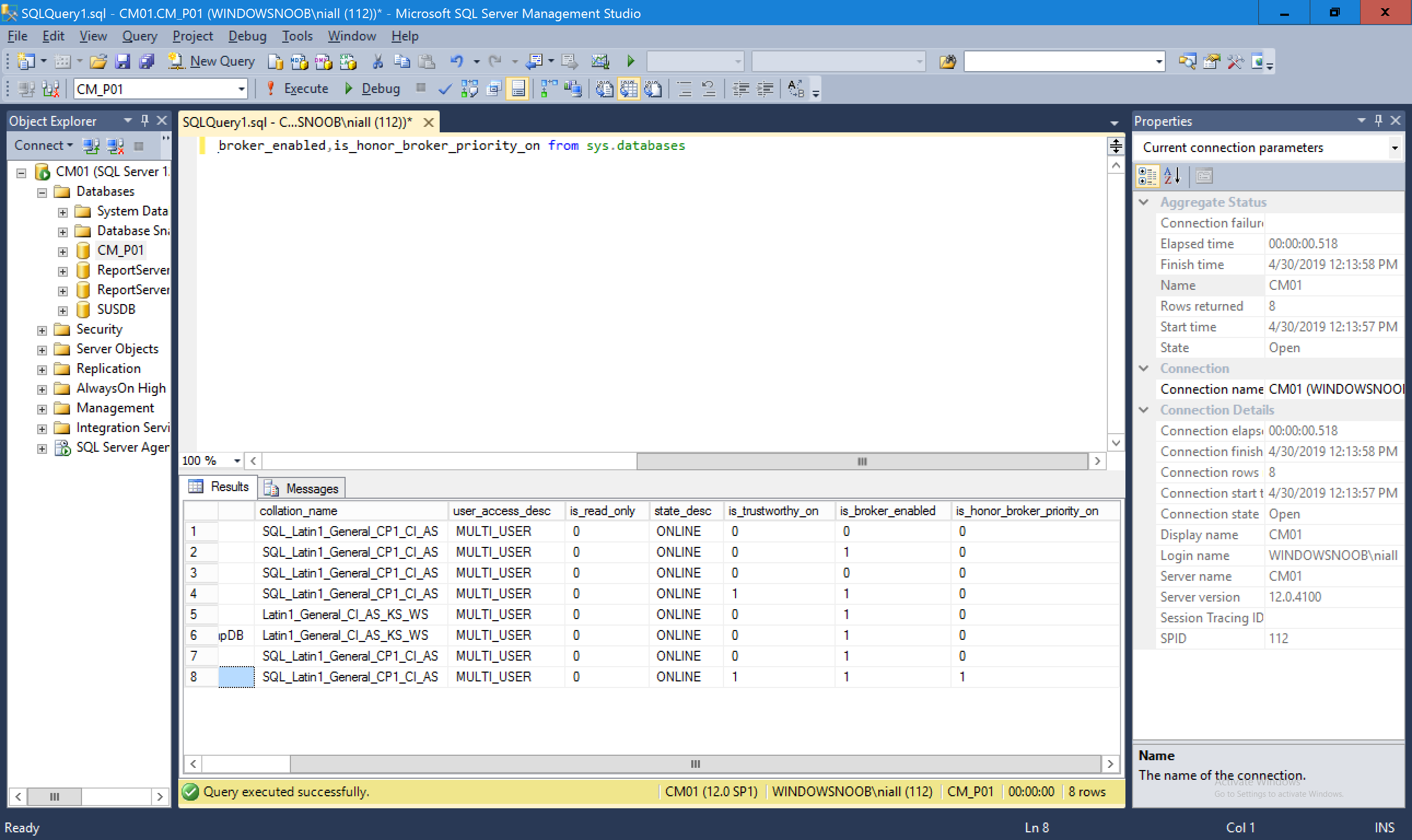1412x840 pixels.
Task: Expand the Replication folder
Action: tap(42, 370)
